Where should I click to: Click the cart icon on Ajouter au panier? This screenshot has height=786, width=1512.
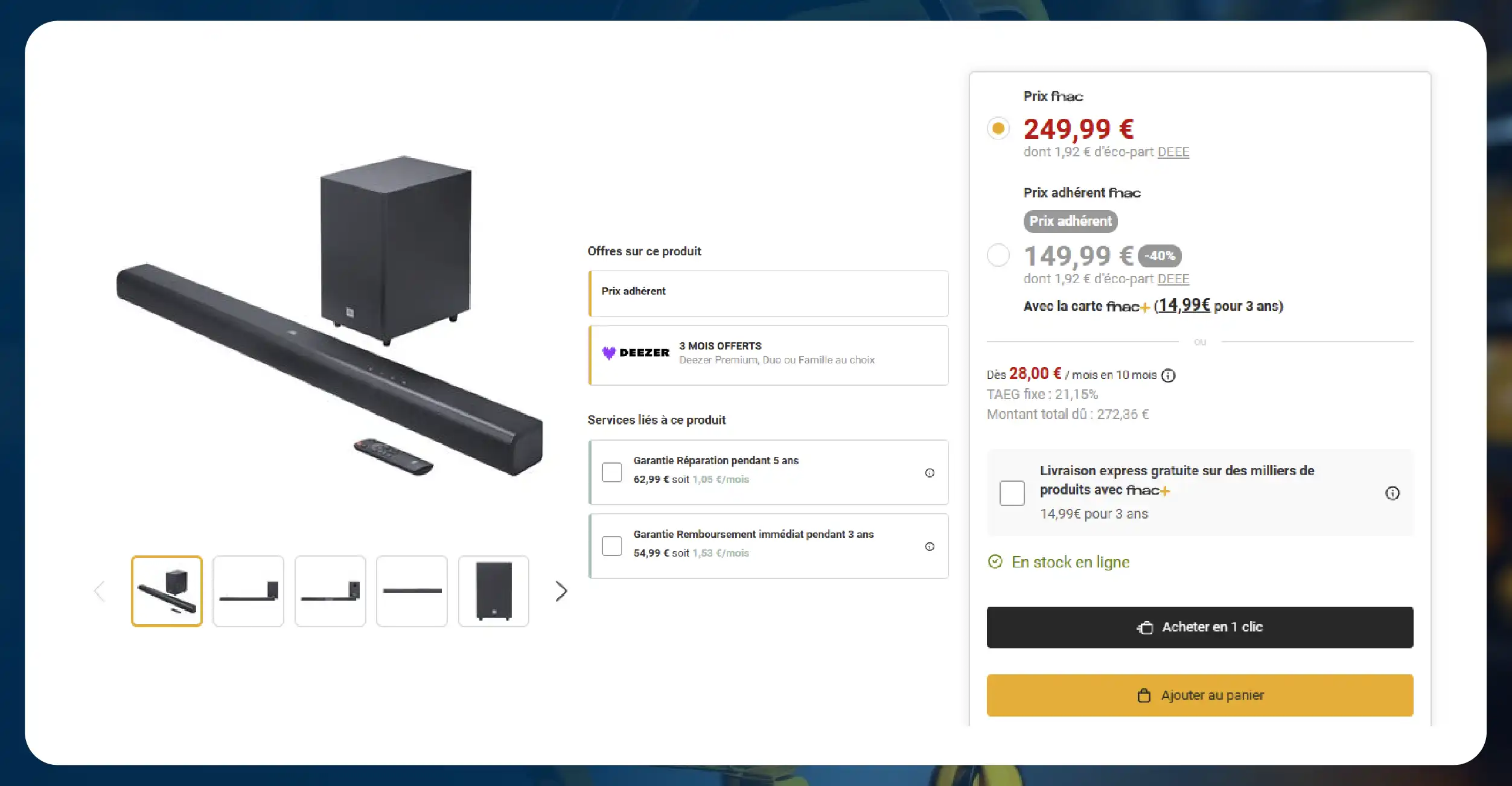(x=1143, y=695)
